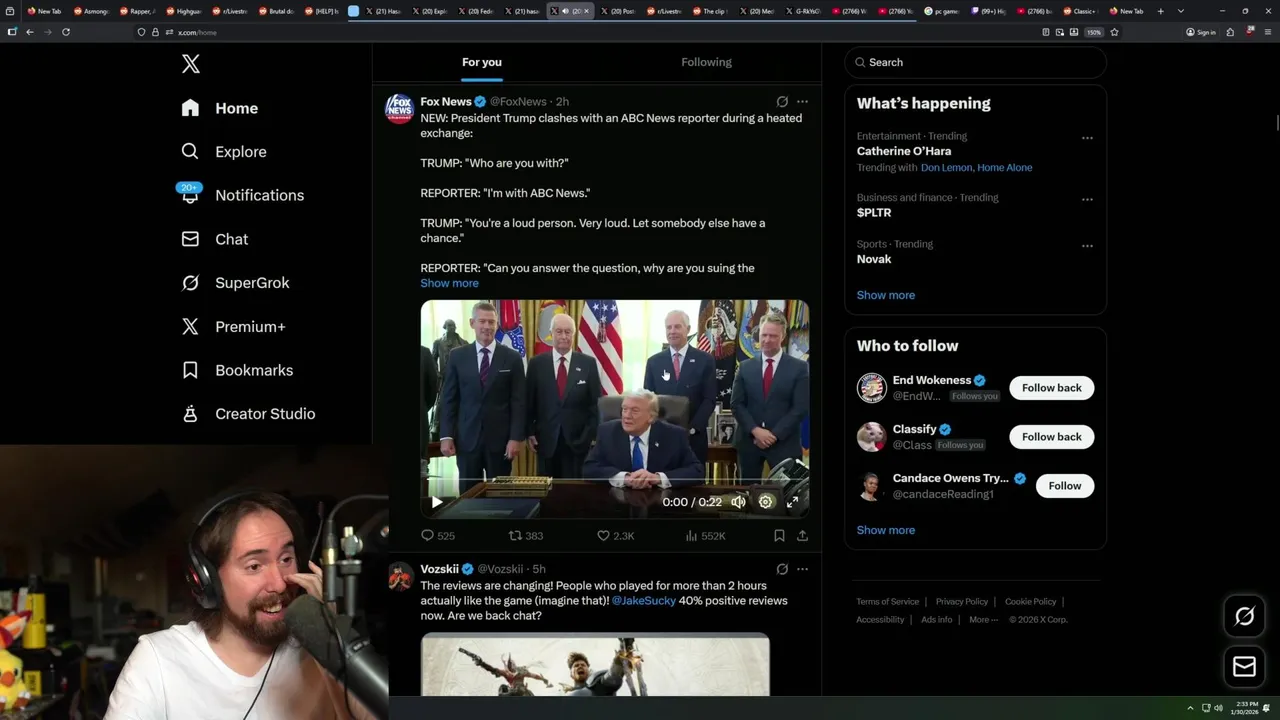Click the browser Sign in button
The image size is (1280, 720).
[1201, 32]
